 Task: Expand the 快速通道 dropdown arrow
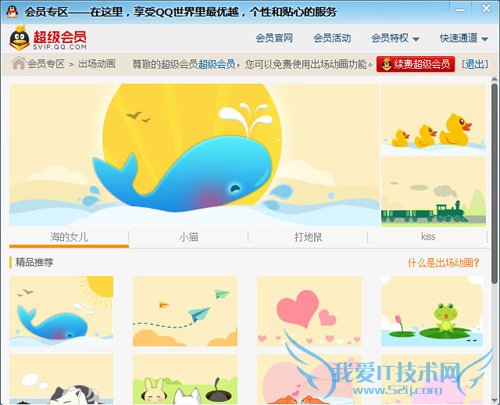point(485,39)
